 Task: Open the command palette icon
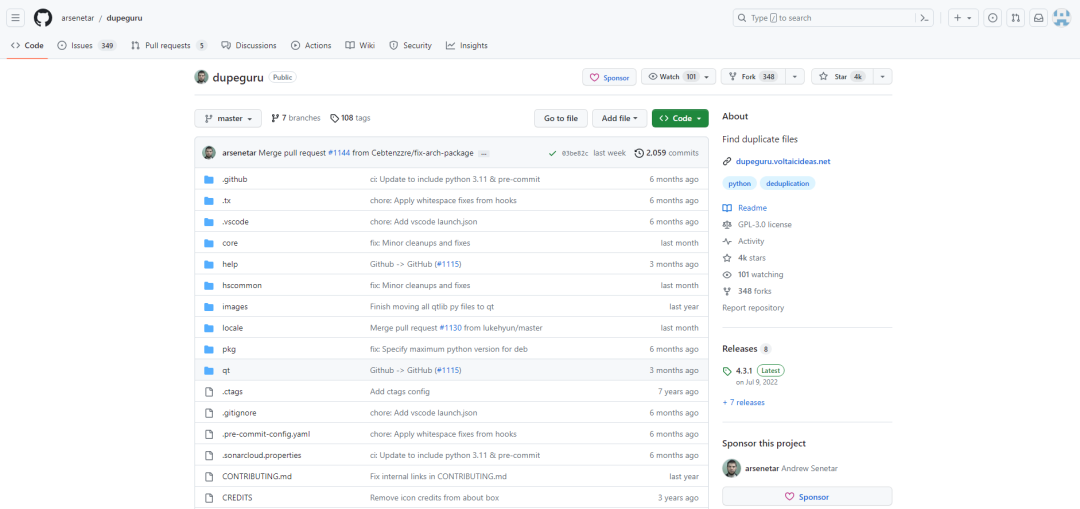(x=926, y=18)
